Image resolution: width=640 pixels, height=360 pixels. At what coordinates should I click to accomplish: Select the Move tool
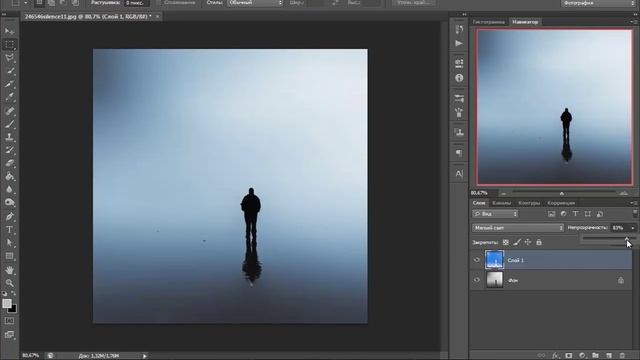(9, 31)
